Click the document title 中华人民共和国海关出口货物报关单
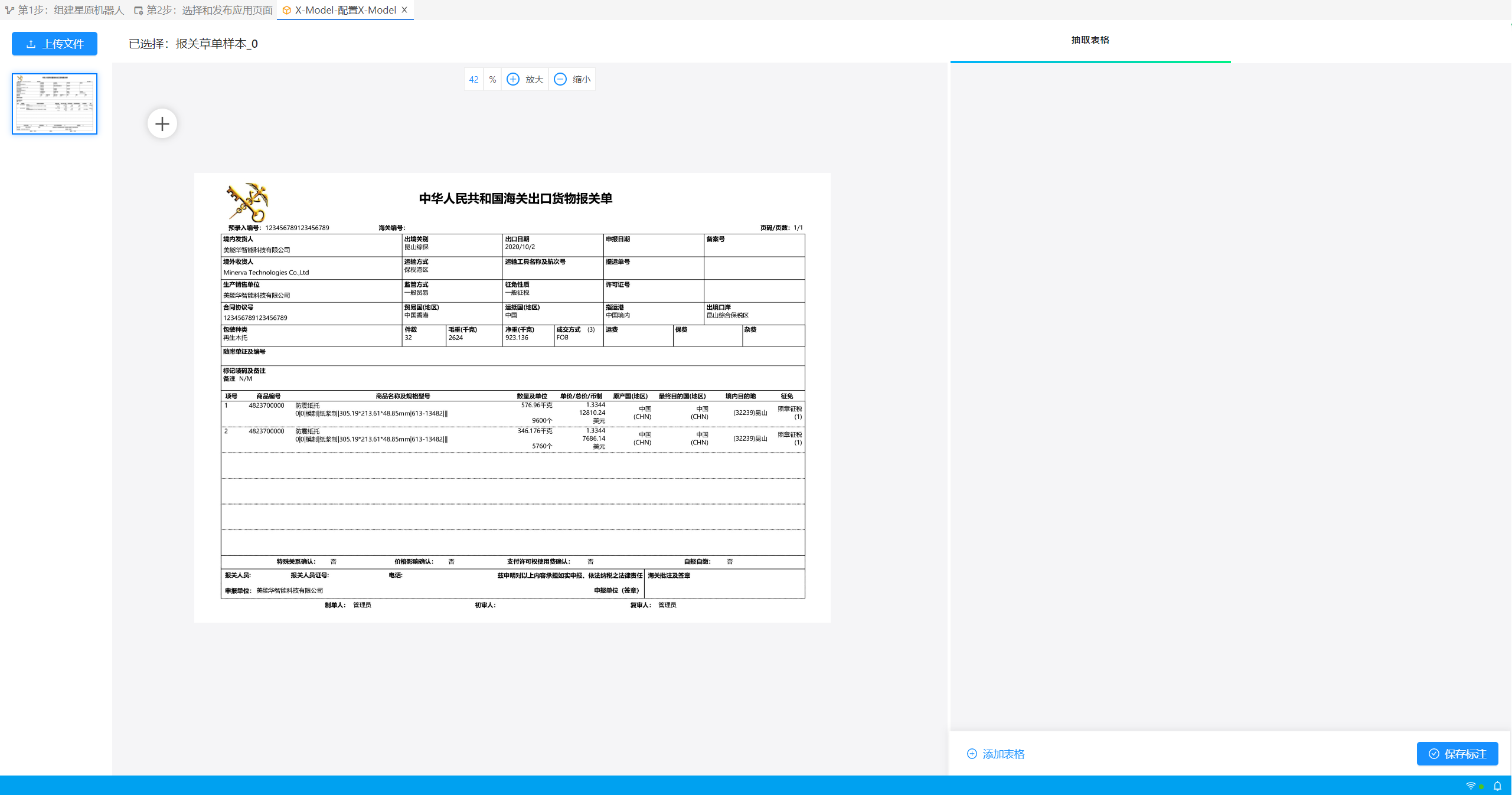The height and width of the screenshot is (795, 1512). point(515,198)
